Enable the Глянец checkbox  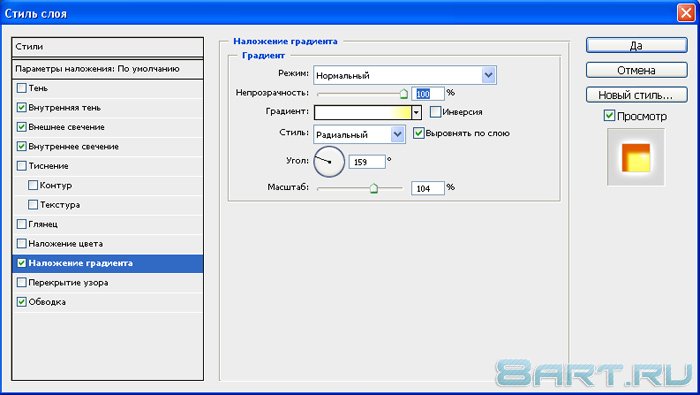tap(21, 224)
